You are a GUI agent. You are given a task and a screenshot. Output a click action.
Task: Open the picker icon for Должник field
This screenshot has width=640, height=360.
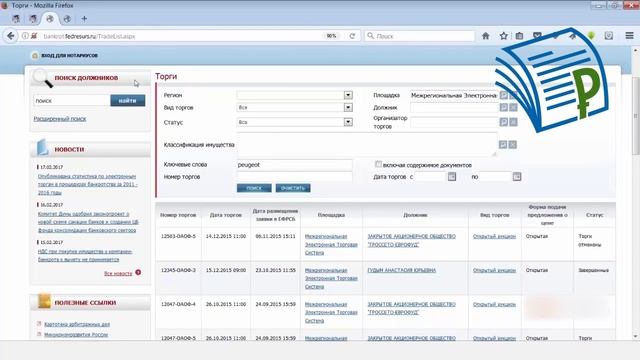click(504, 107)
